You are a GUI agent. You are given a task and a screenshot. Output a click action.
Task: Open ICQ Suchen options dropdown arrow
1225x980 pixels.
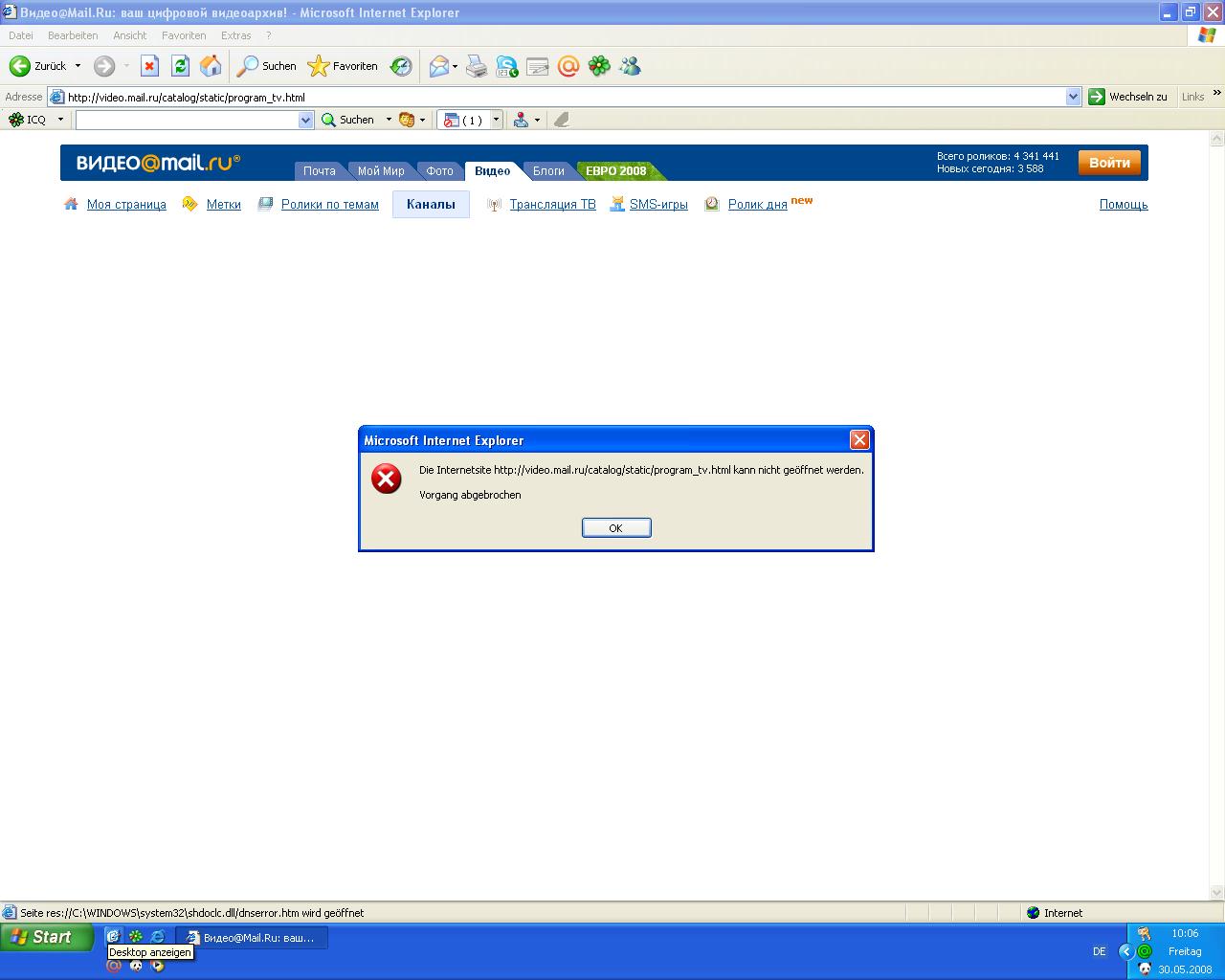coord(389,120)
